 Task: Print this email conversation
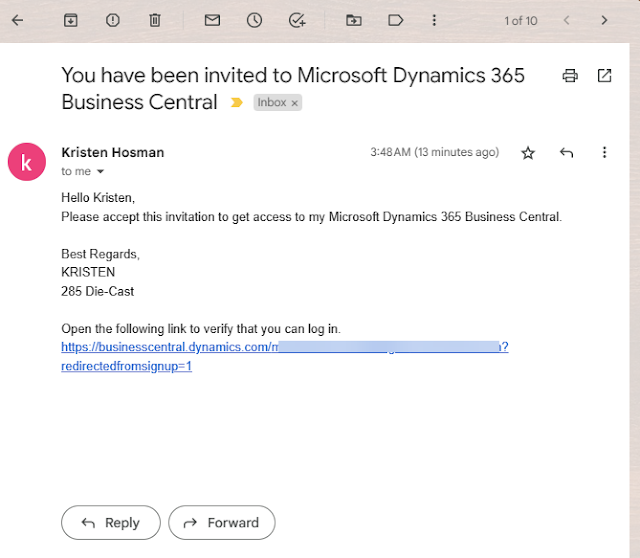[x=570, y=76]
